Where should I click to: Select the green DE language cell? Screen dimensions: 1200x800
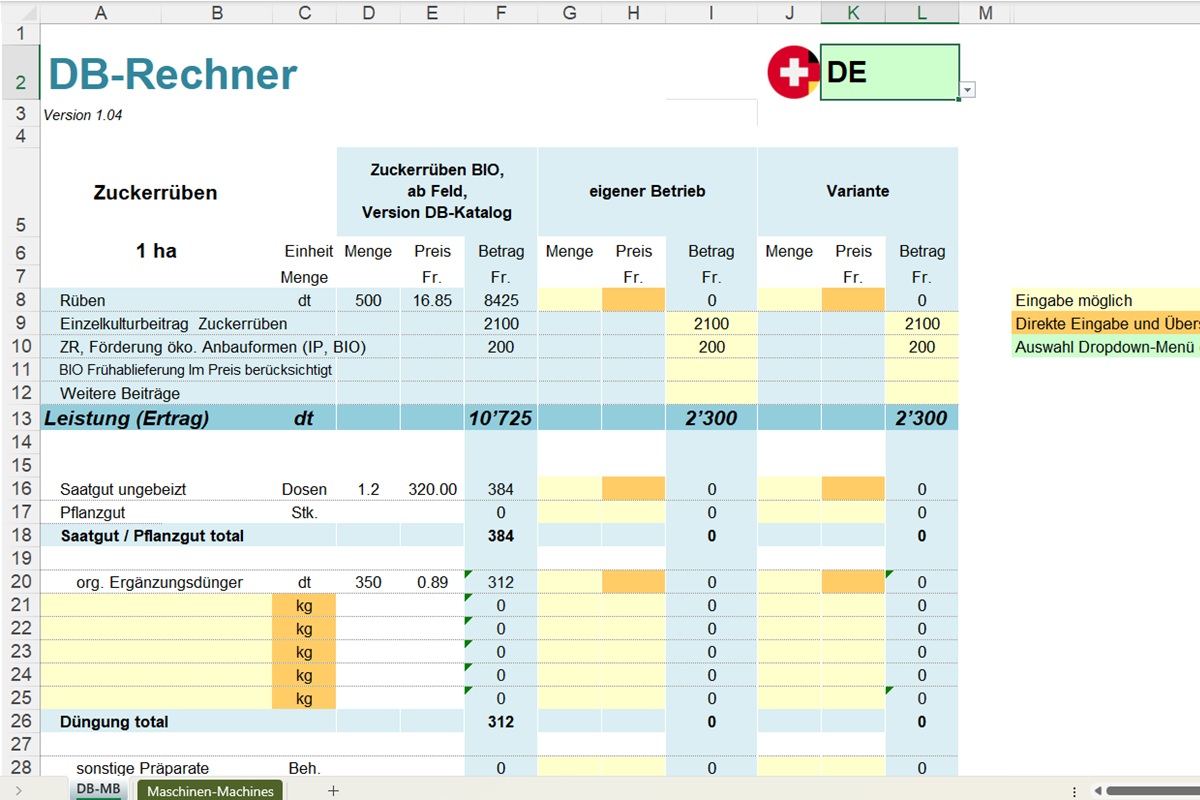pyautogui.click(x=888, y=72)
